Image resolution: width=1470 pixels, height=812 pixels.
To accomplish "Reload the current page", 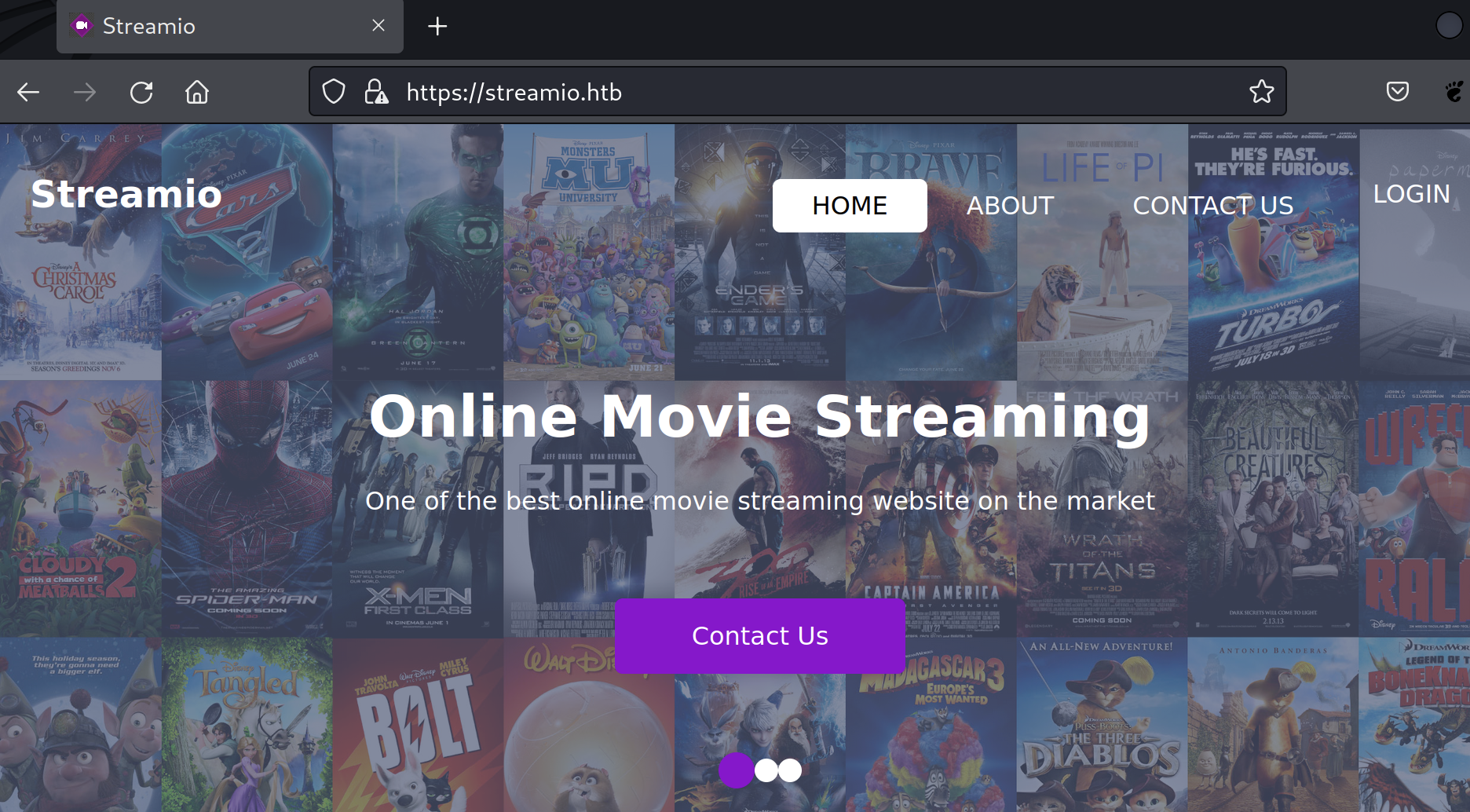I will 141,93.
